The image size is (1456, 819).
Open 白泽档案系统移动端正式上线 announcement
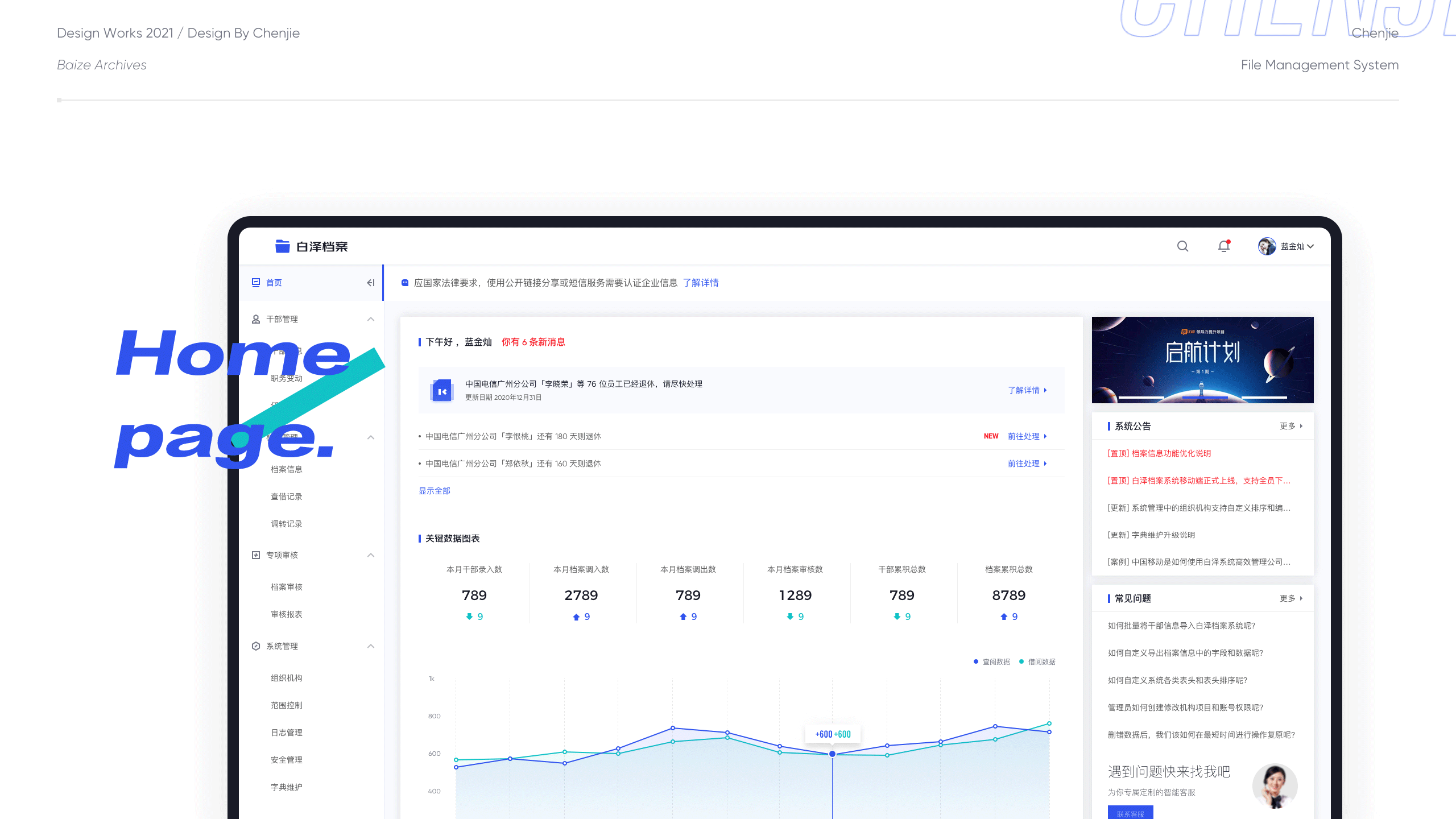[1199, 481]
